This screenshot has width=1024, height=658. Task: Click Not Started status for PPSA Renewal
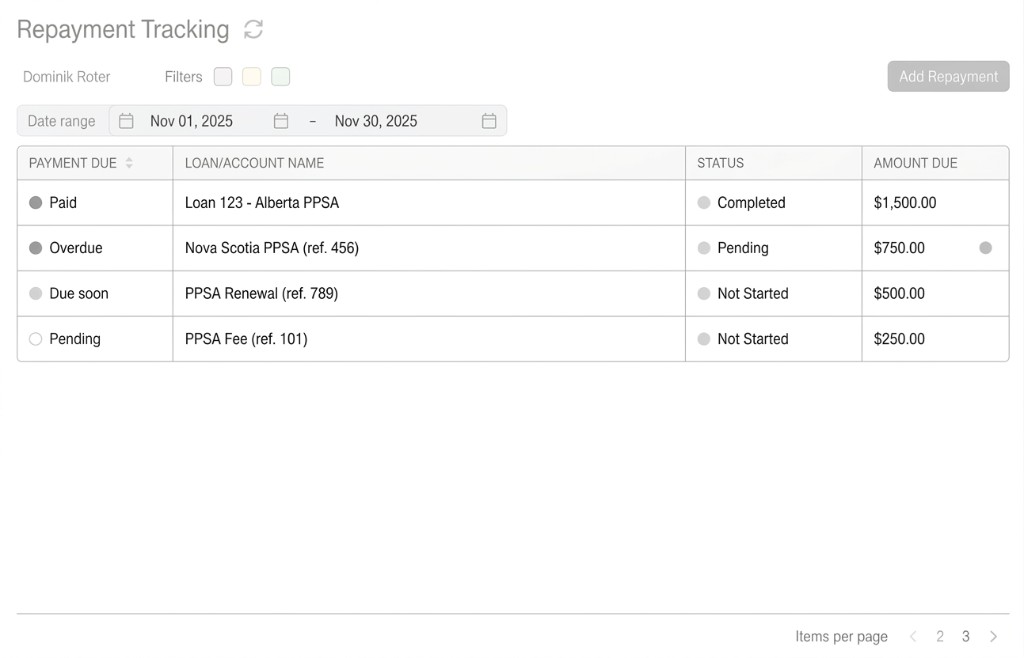coord(753,294)
